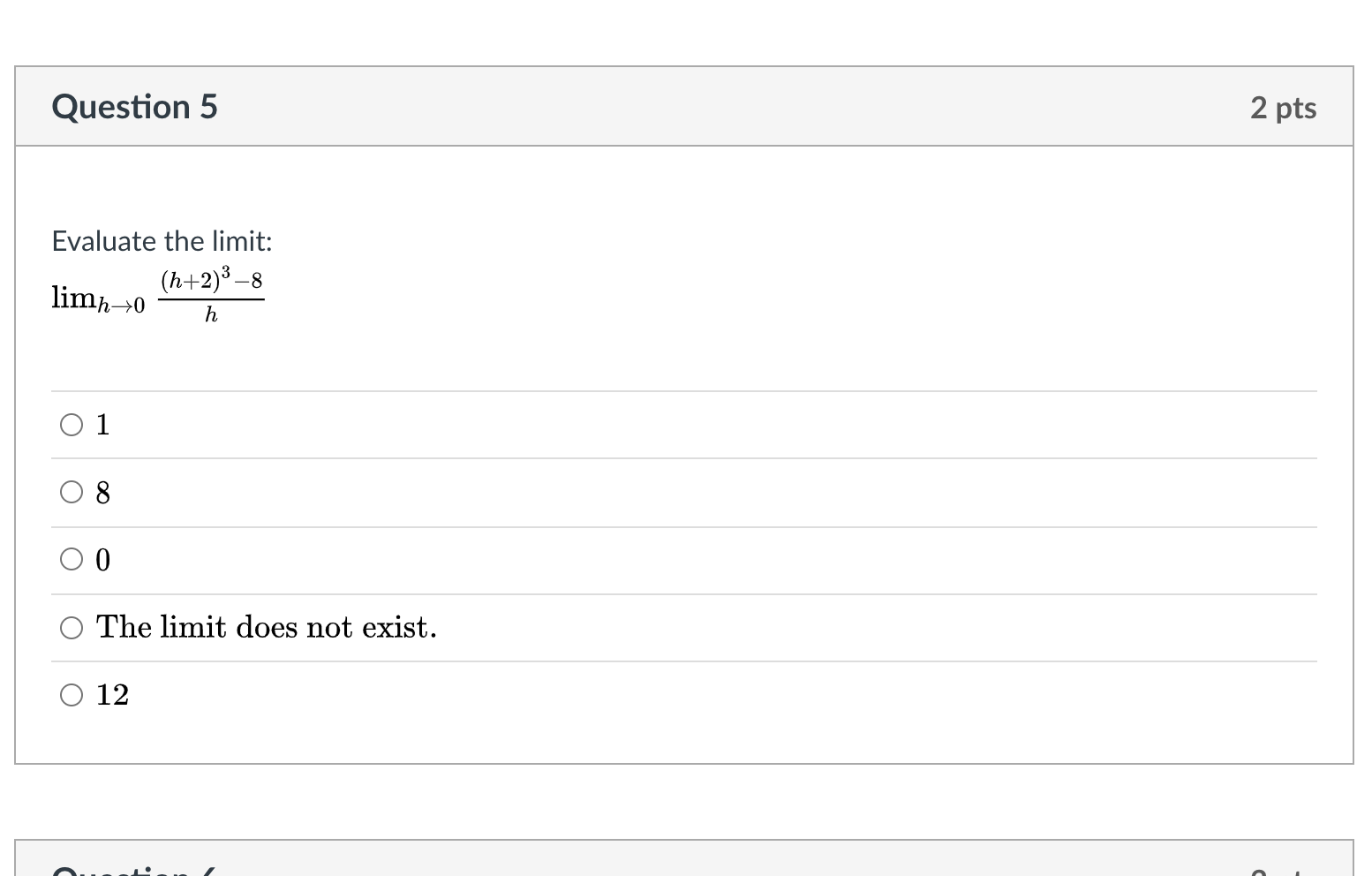
Task: Click the whitespace above the Question 5 panel
Action: point(684,31)
